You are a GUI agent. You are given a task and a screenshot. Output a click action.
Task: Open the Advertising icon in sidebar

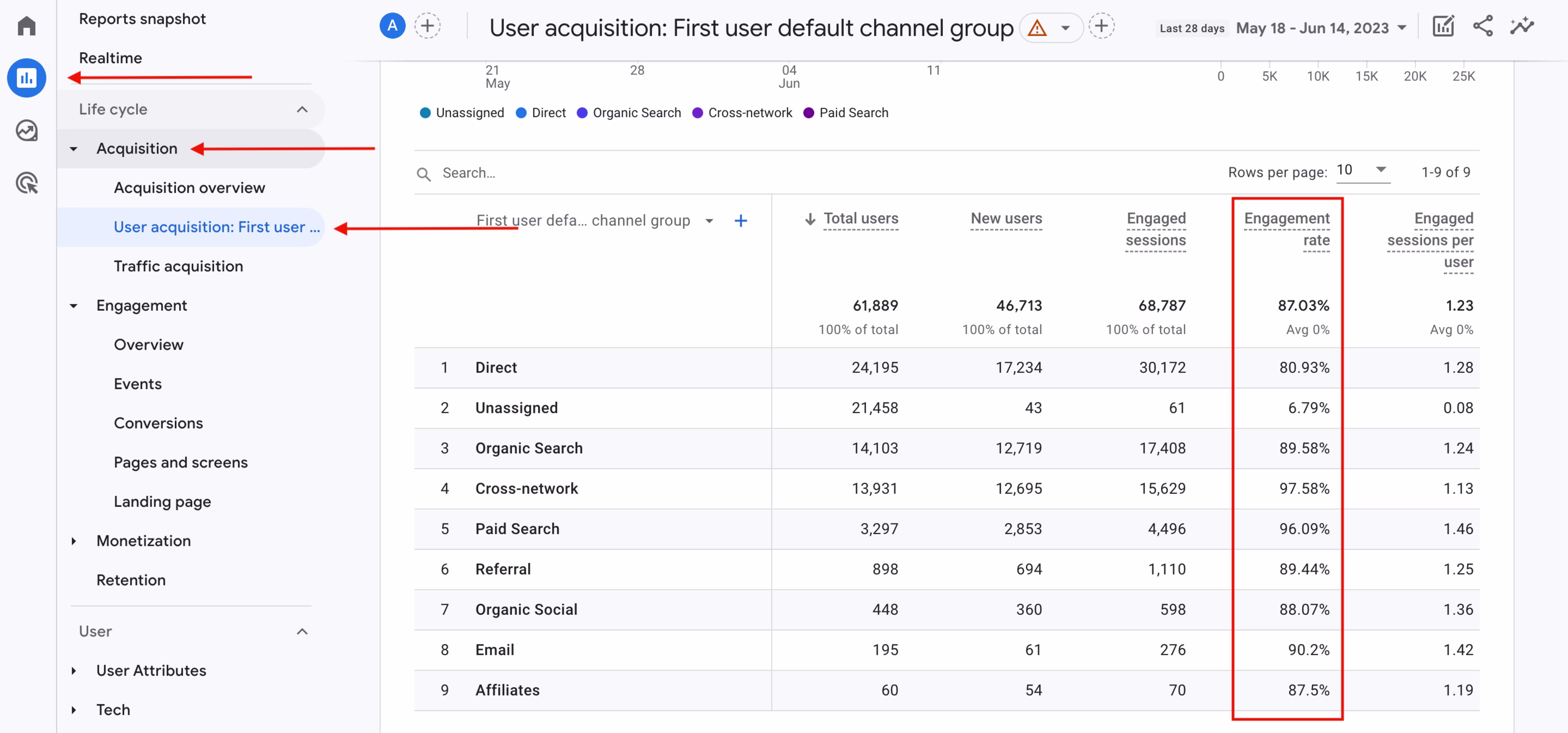27,183
